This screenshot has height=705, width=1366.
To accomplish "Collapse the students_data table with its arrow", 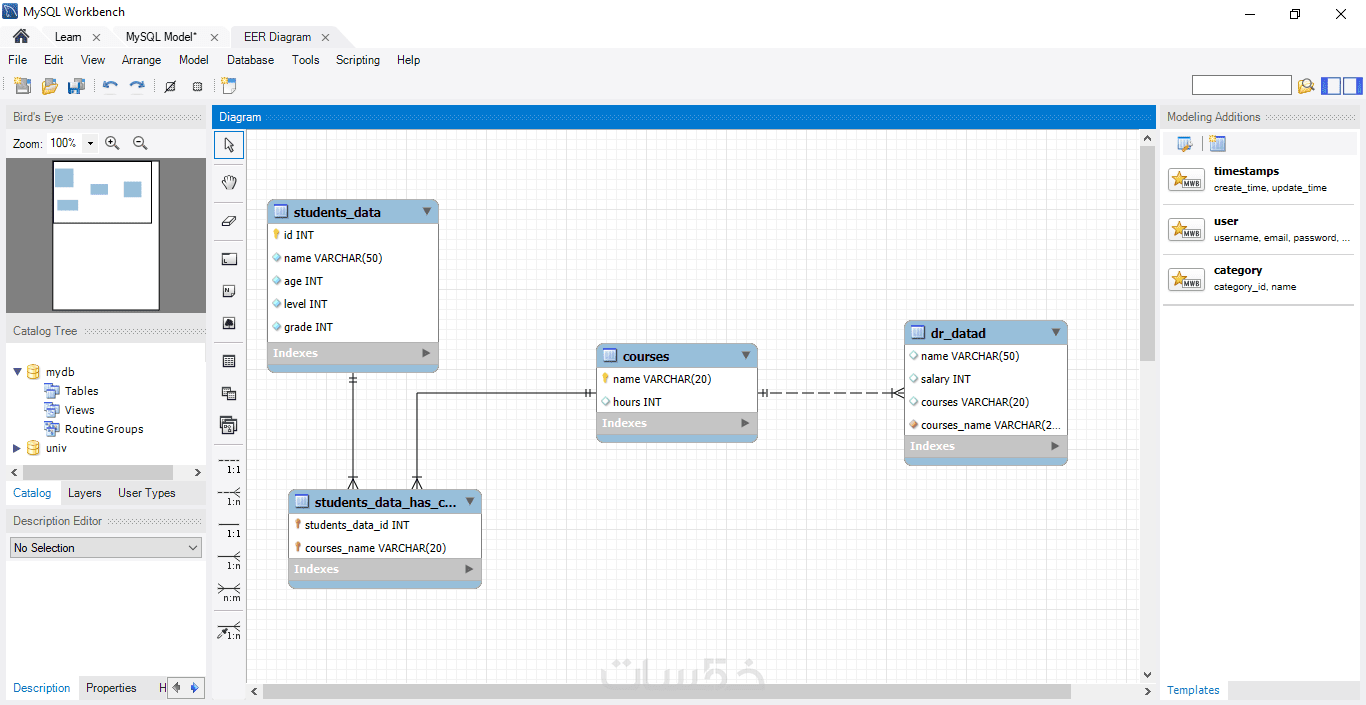I will 427,212.
